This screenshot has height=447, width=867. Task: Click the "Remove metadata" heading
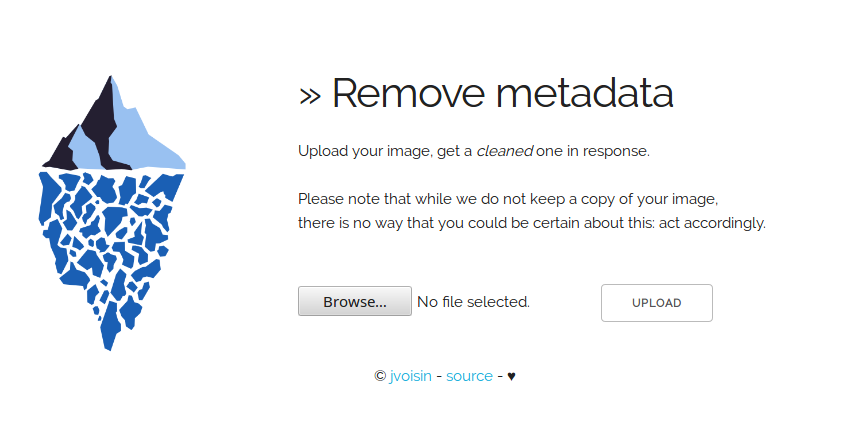coord(486,93)
